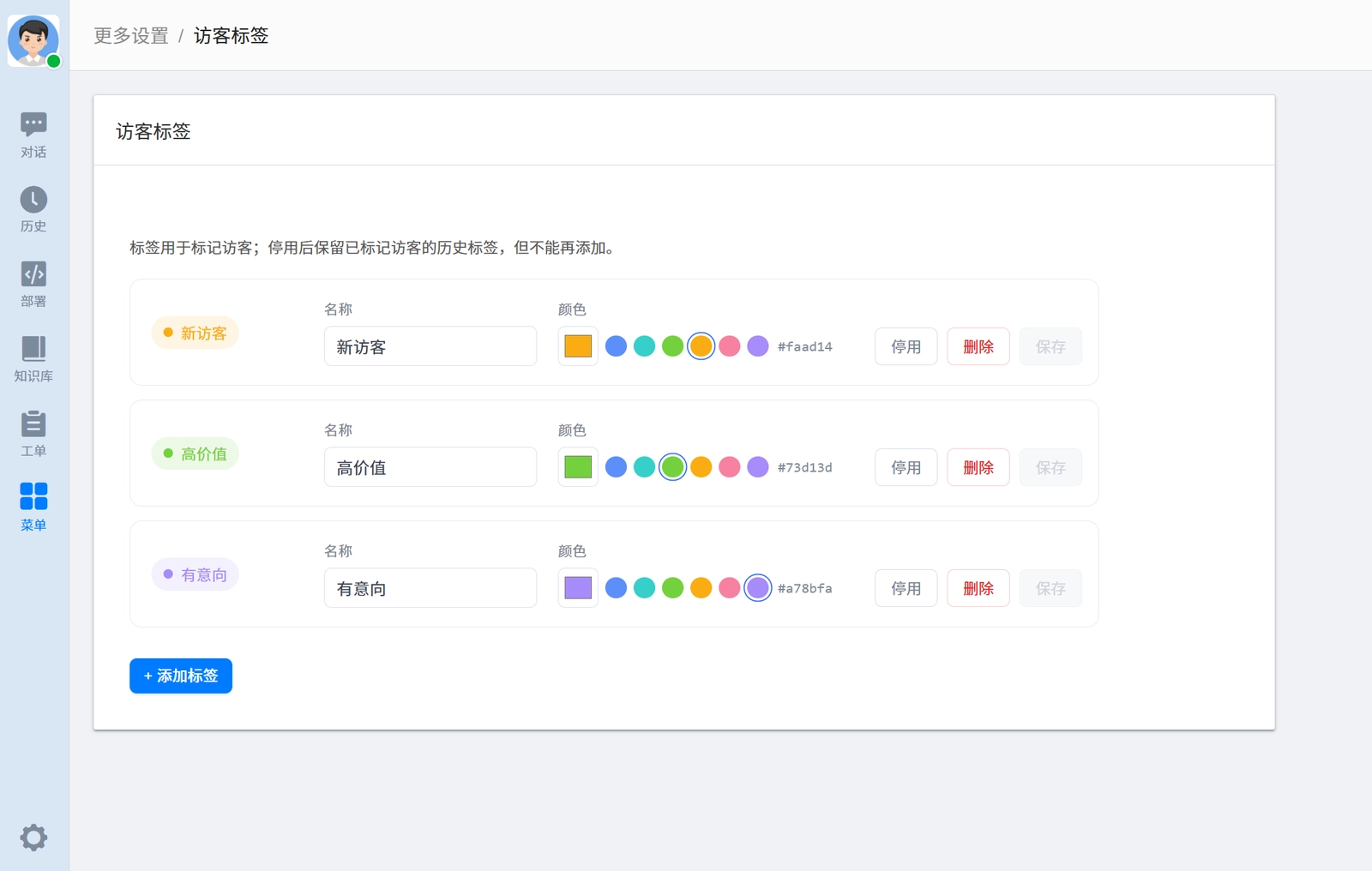Pick pink color dot for 高价值 tag
The width and height of the screenshot is (1372, 871).
pyautogui.click(x=729, y=467)
